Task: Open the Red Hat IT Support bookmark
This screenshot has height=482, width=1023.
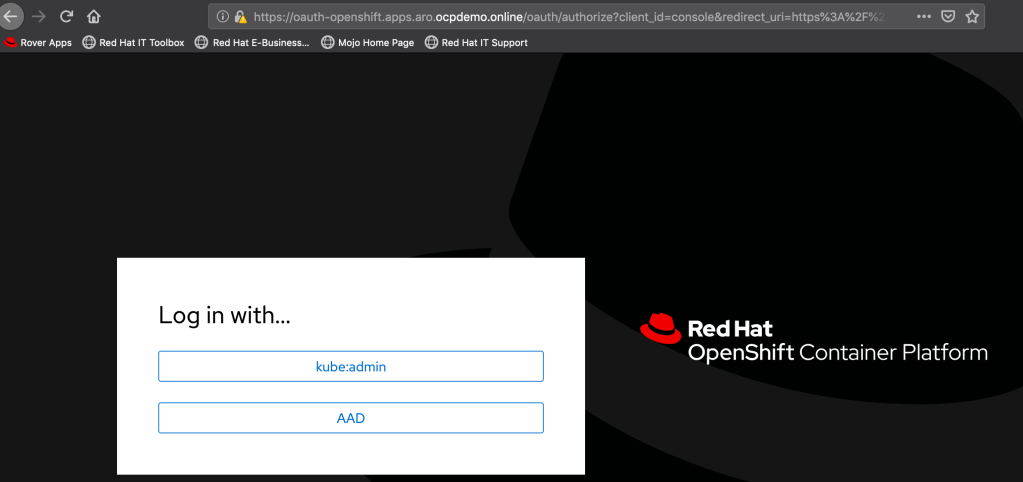Action: coord(476,43)
